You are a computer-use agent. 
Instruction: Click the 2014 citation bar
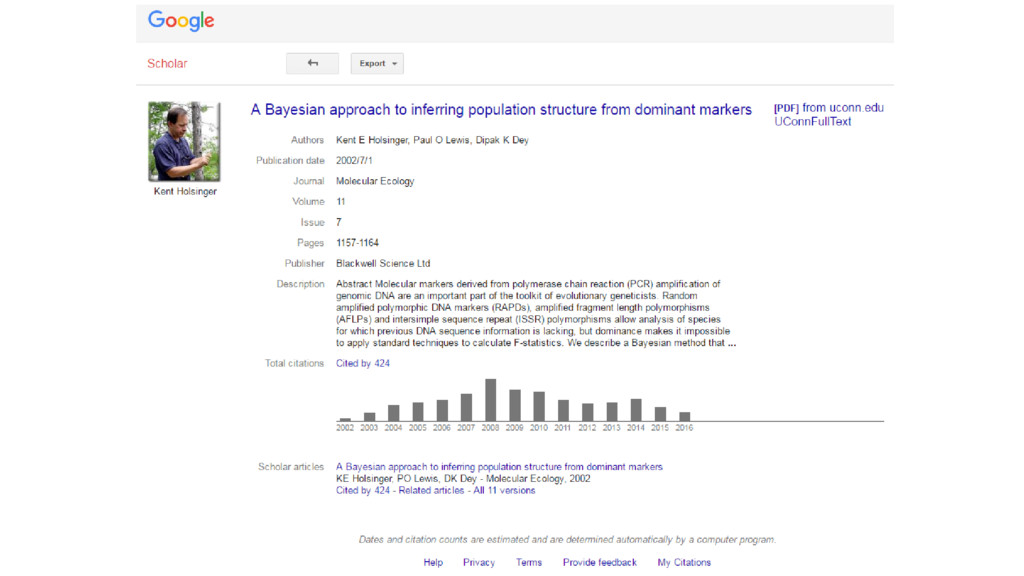pos(636,410)
